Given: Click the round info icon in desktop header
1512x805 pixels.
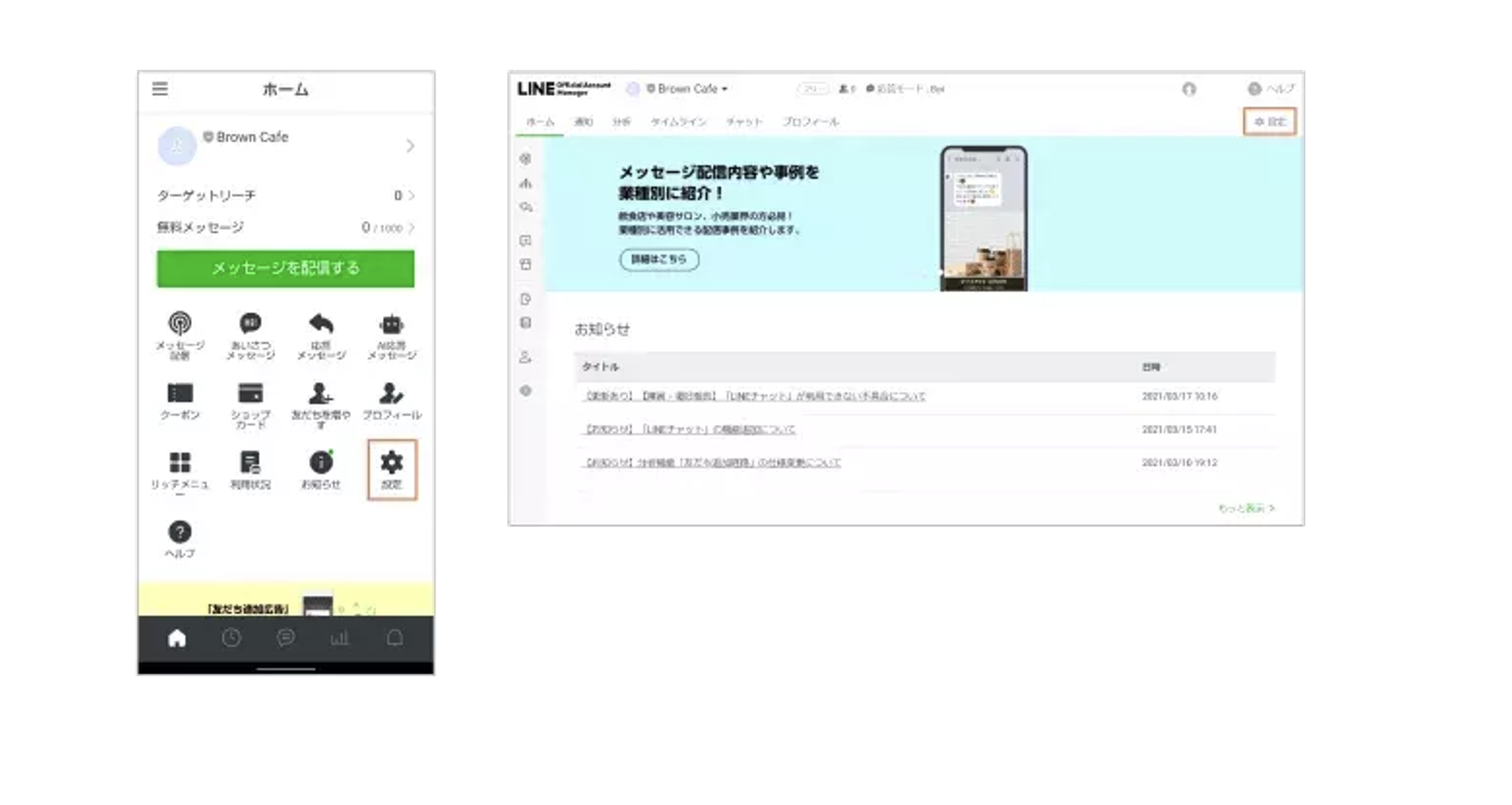Looking at the screenshot, I should 1189,88.
